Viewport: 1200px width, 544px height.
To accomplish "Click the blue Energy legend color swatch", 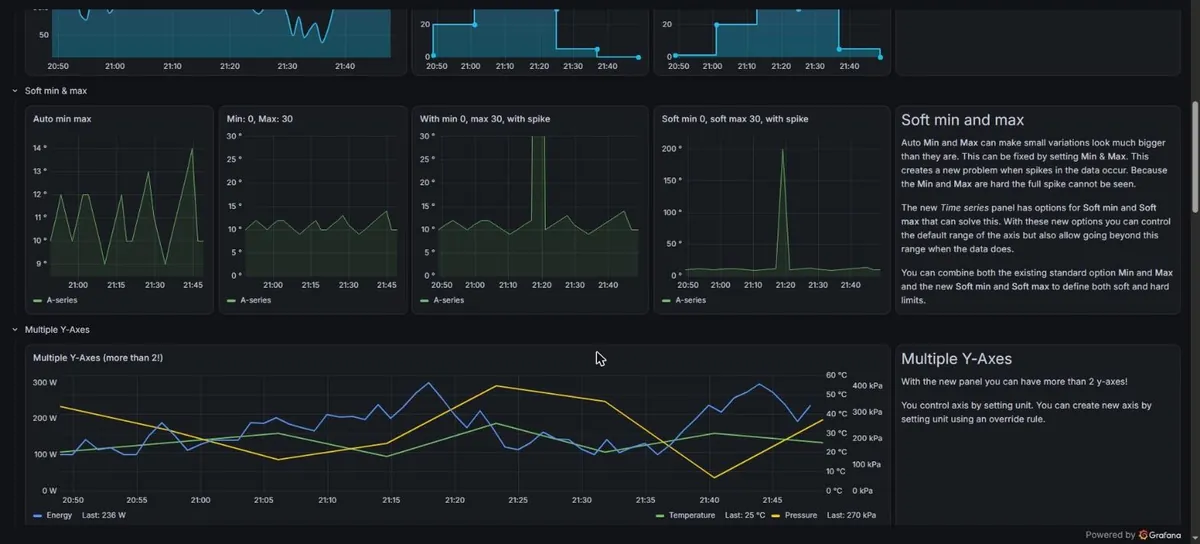I will [38, 515].
